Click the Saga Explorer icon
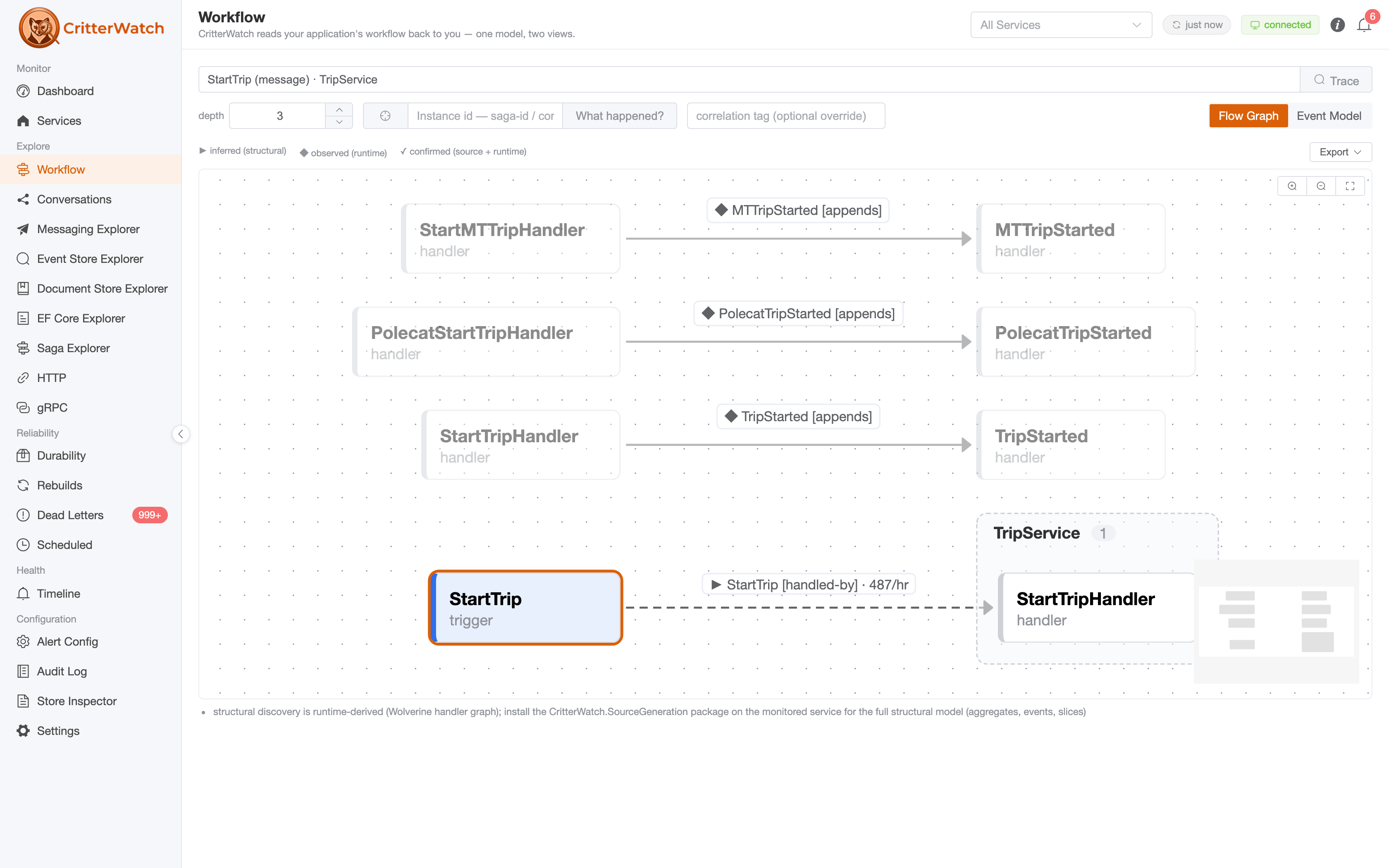 click(23, 348)
